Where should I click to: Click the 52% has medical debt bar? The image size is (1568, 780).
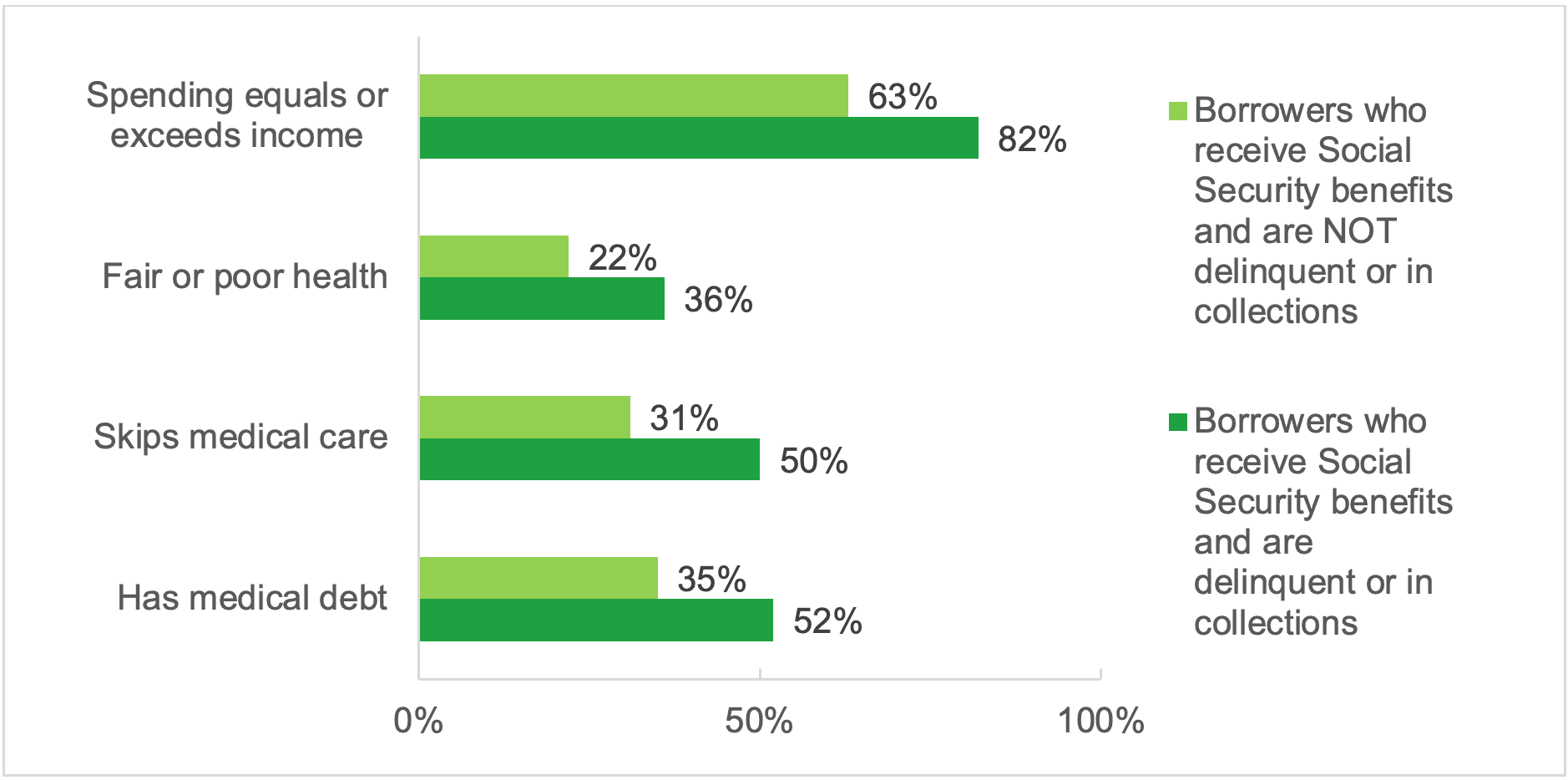tap(596, 620)
